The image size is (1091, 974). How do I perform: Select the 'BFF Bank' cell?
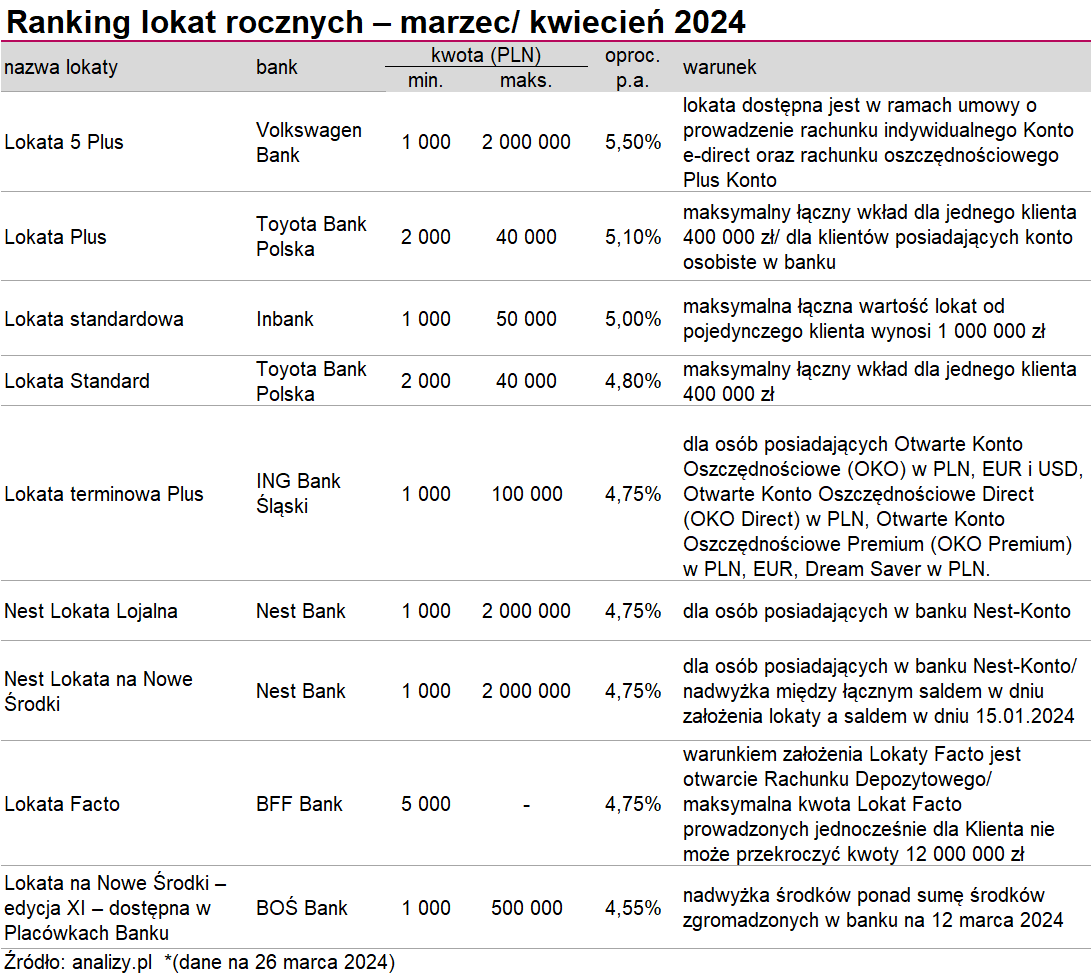coord(299,804)
